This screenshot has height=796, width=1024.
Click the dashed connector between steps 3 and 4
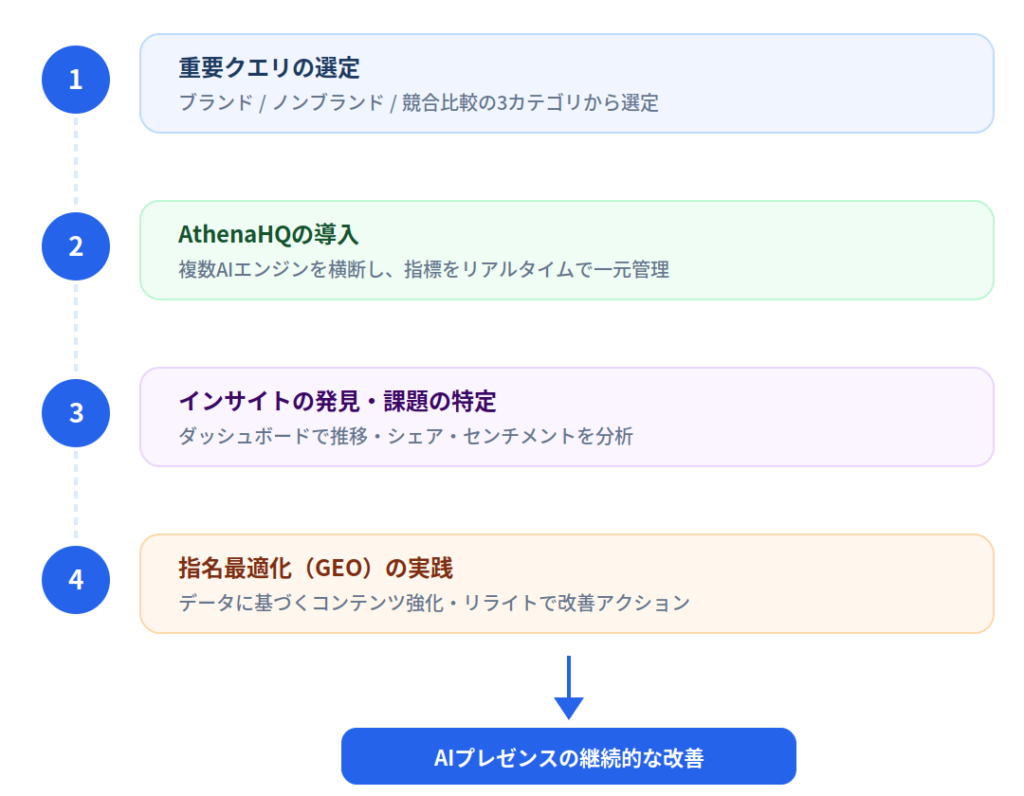(x=75, y=496)
